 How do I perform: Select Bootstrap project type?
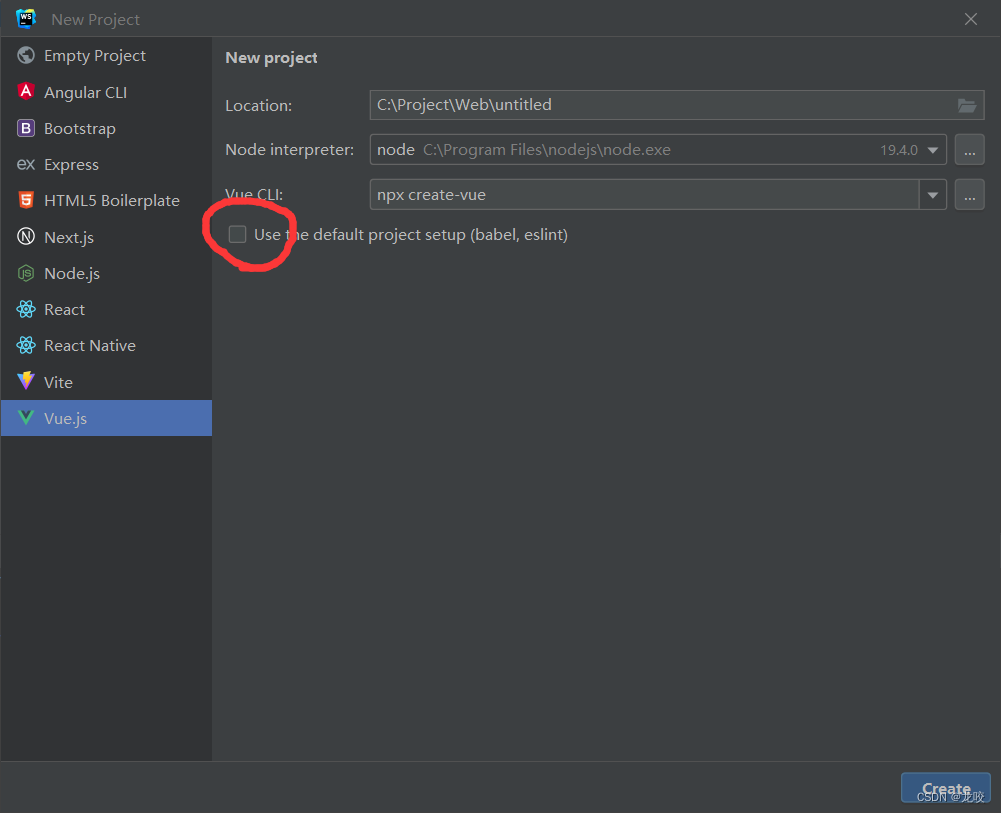107,128
